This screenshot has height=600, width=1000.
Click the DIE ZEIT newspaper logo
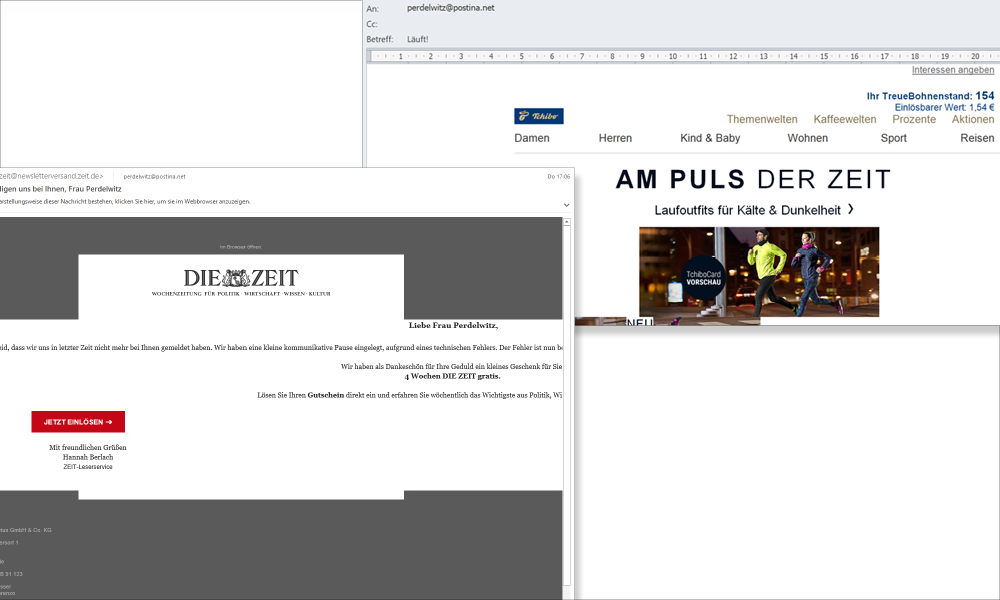click(241, 278)
